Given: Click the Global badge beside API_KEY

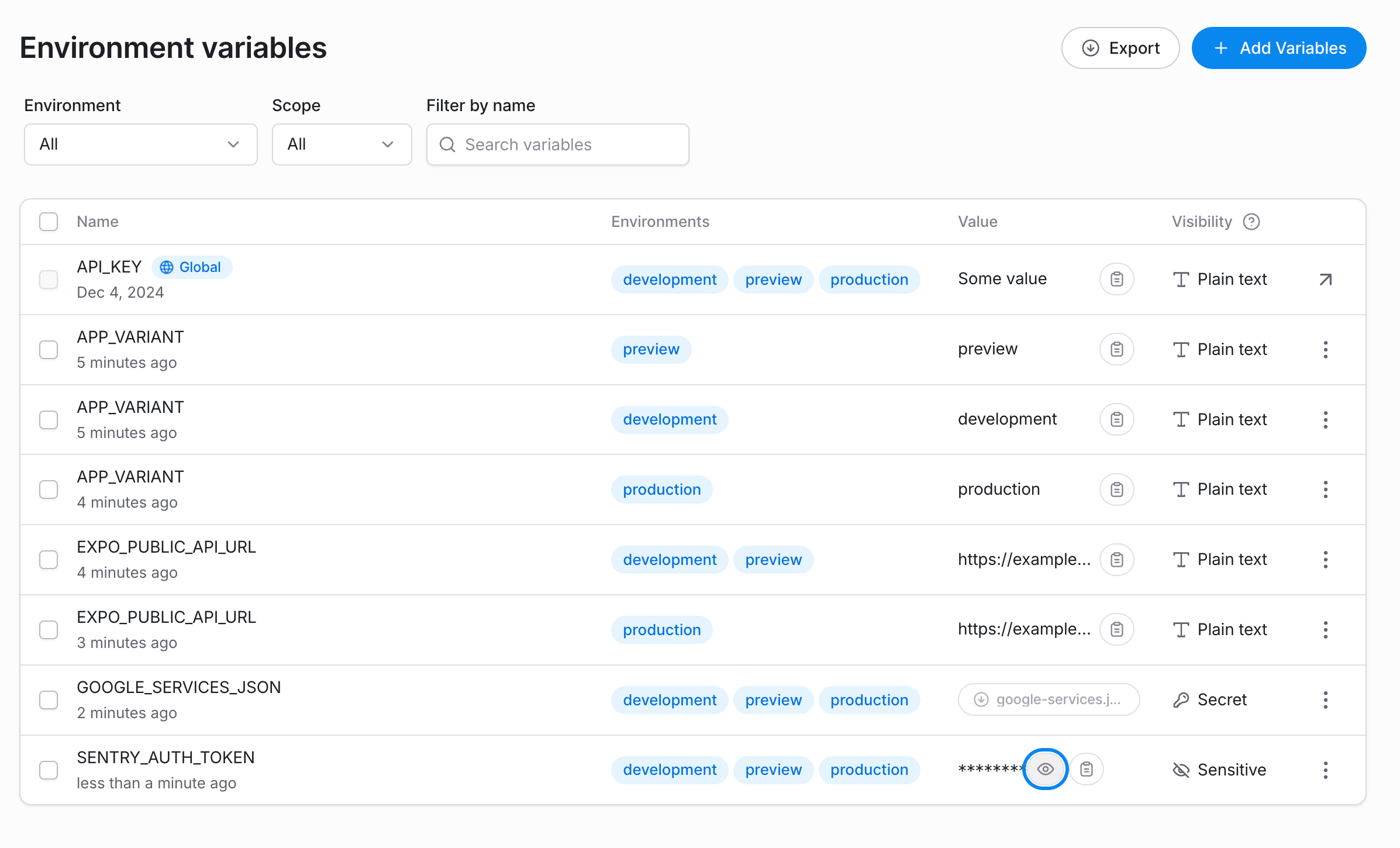Looking at the screenshot, I should [191, 267].
